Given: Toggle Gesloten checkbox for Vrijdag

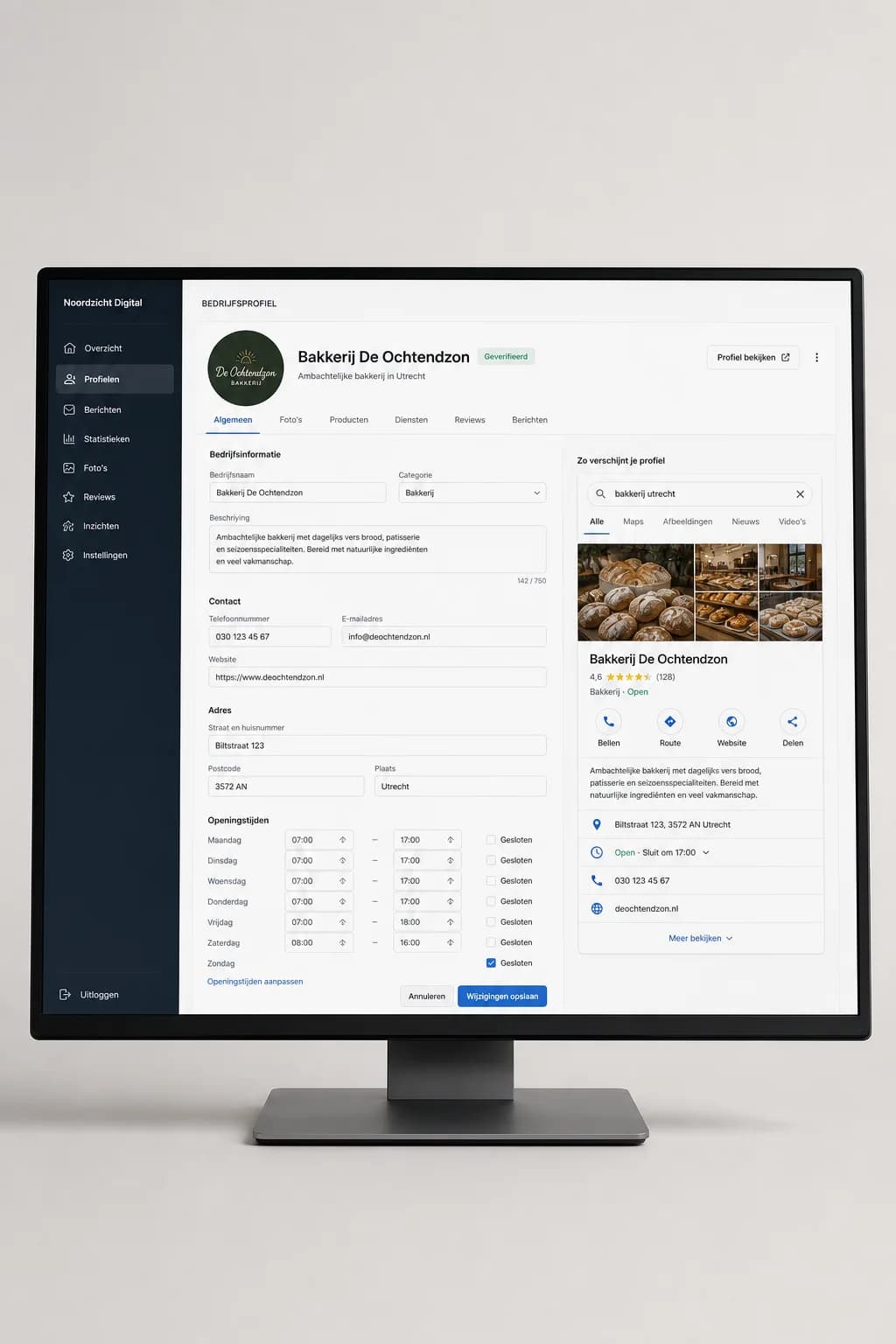Looking at the screenshot, I should click(x=491, y=922).
